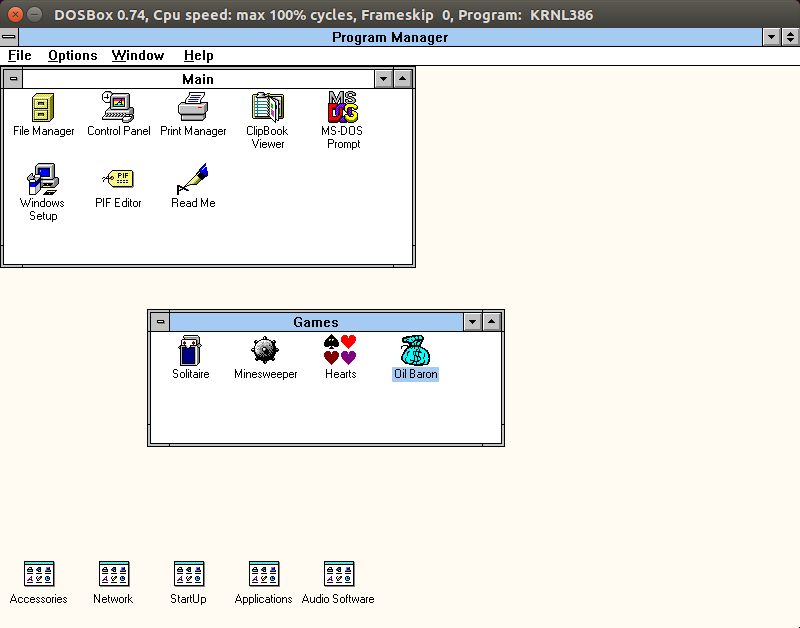Screen dimensions: 800x628
Task: Maximize the Main group window
Action: coord(403,79)
